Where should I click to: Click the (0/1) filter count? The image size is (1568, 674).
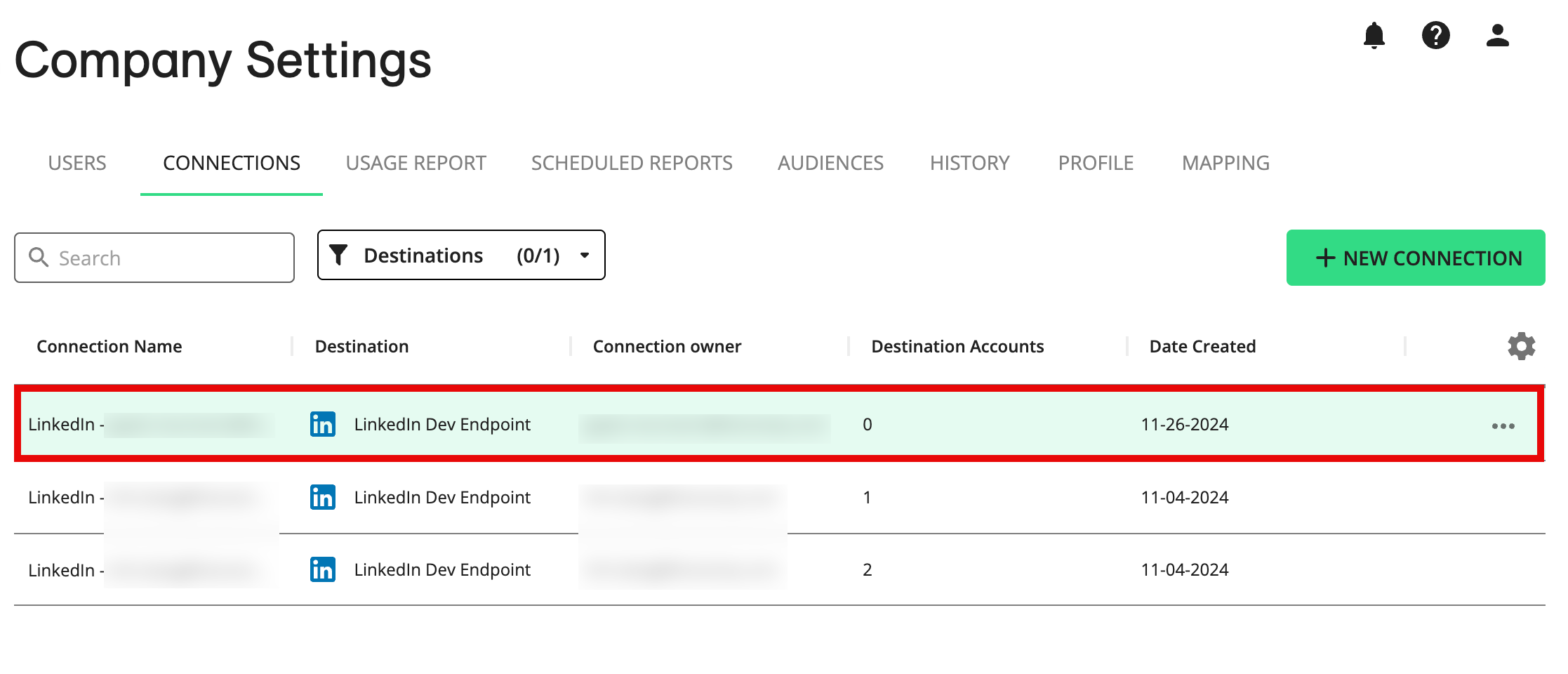click(538, 256)
